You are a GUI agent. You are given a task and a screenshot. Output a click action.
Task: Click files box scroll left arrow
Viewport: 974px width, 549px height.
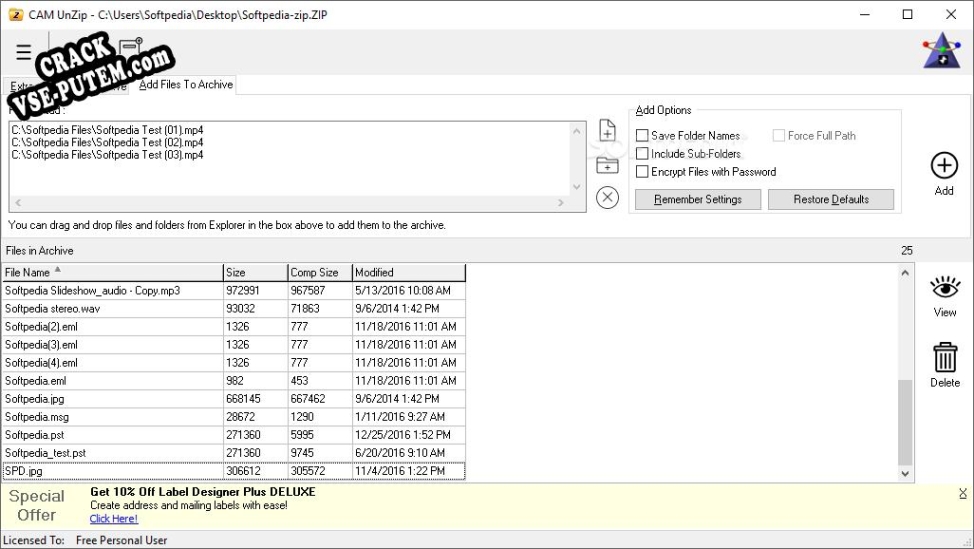point(18,202)
